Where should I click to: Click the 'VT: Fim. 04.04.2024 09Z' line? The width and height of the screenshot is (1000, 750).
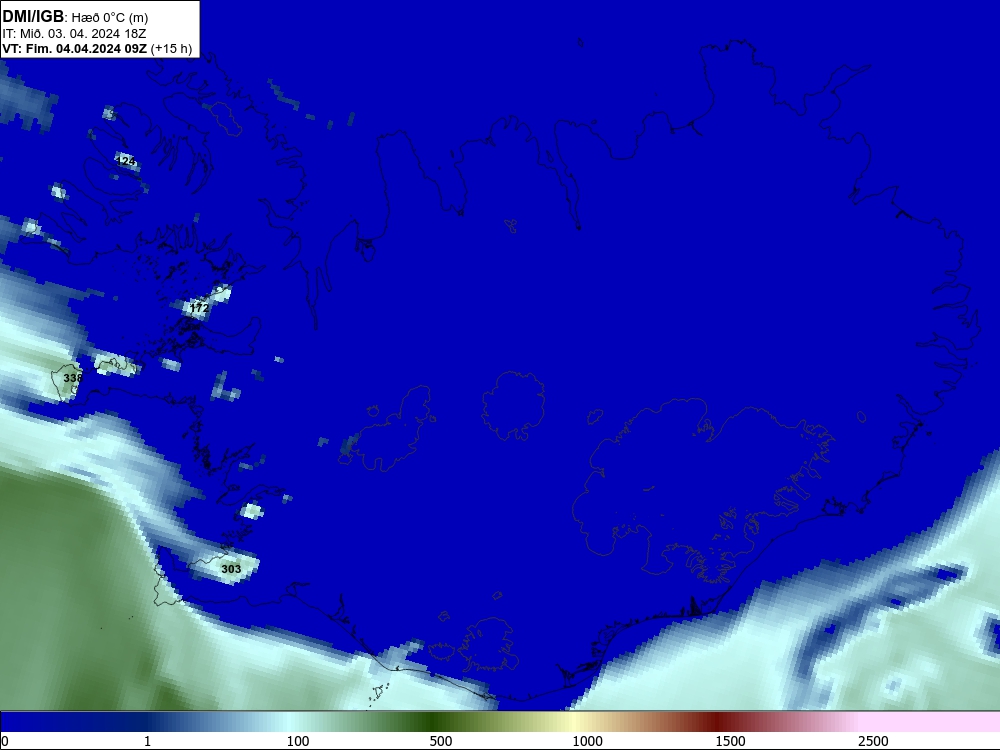point(74,48)
